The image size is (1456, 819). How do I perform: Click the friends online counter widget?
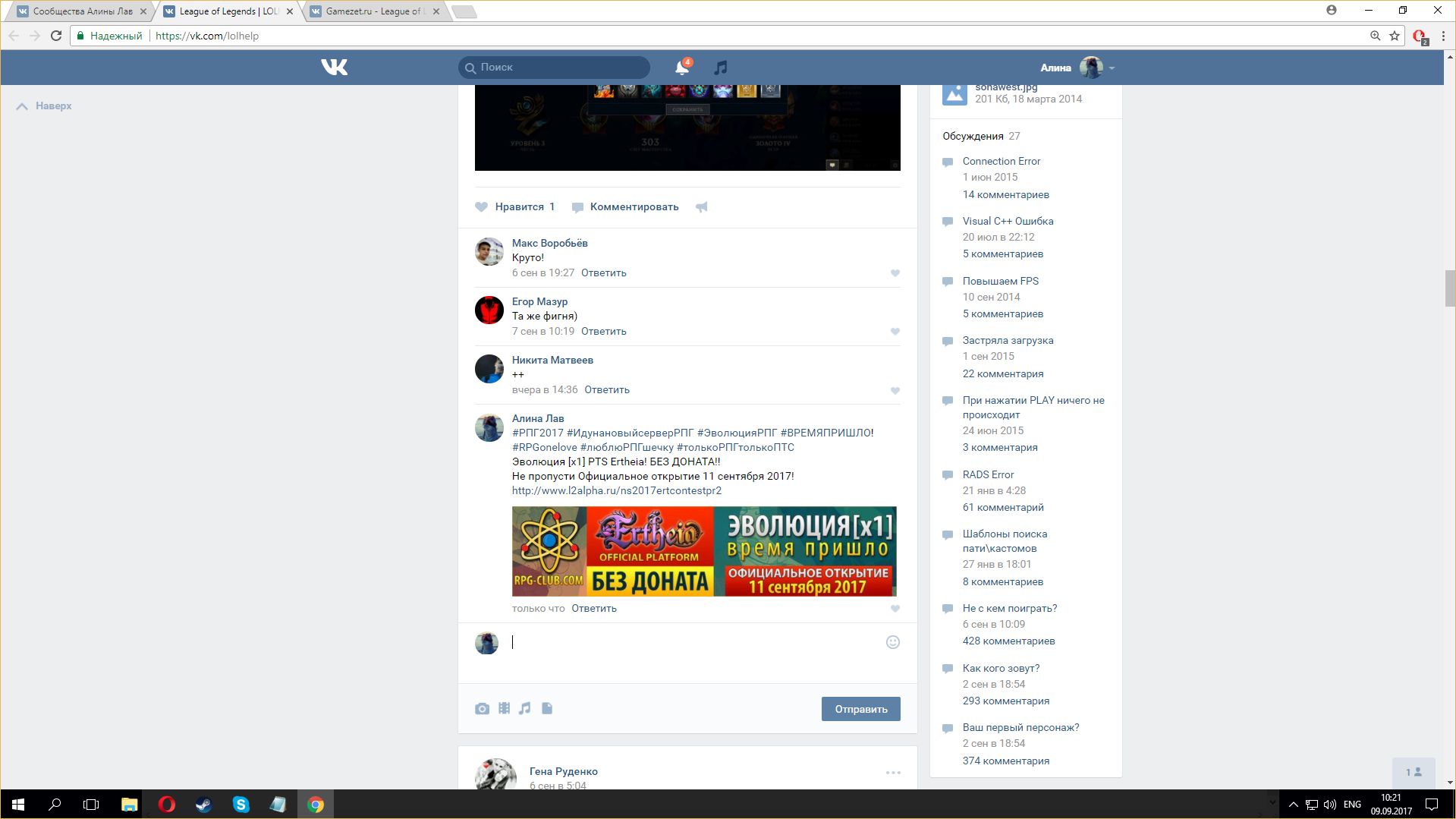tap(1414, 773)
